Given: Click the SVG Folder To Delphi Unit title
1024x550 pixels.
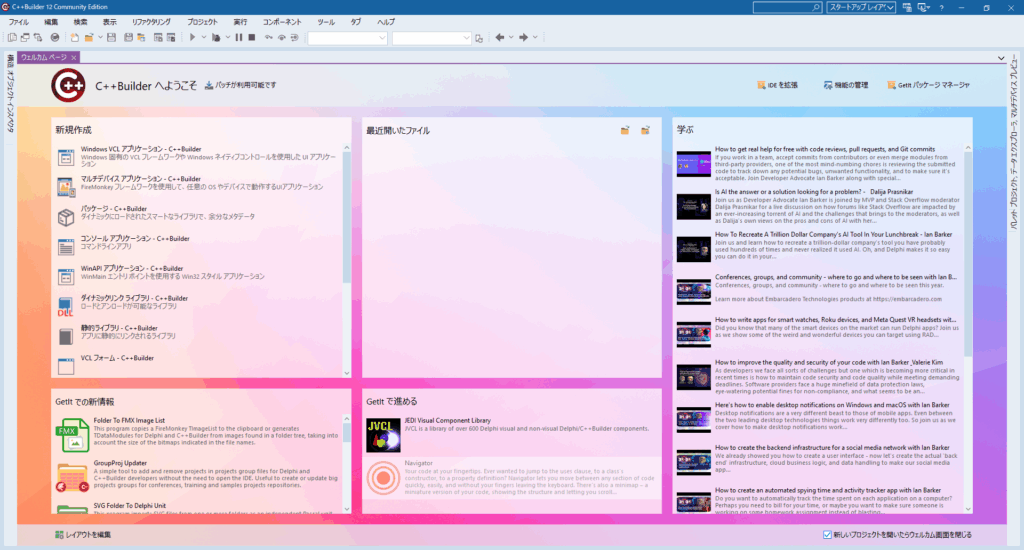Looking at the screenshot, I should (129, 506).
